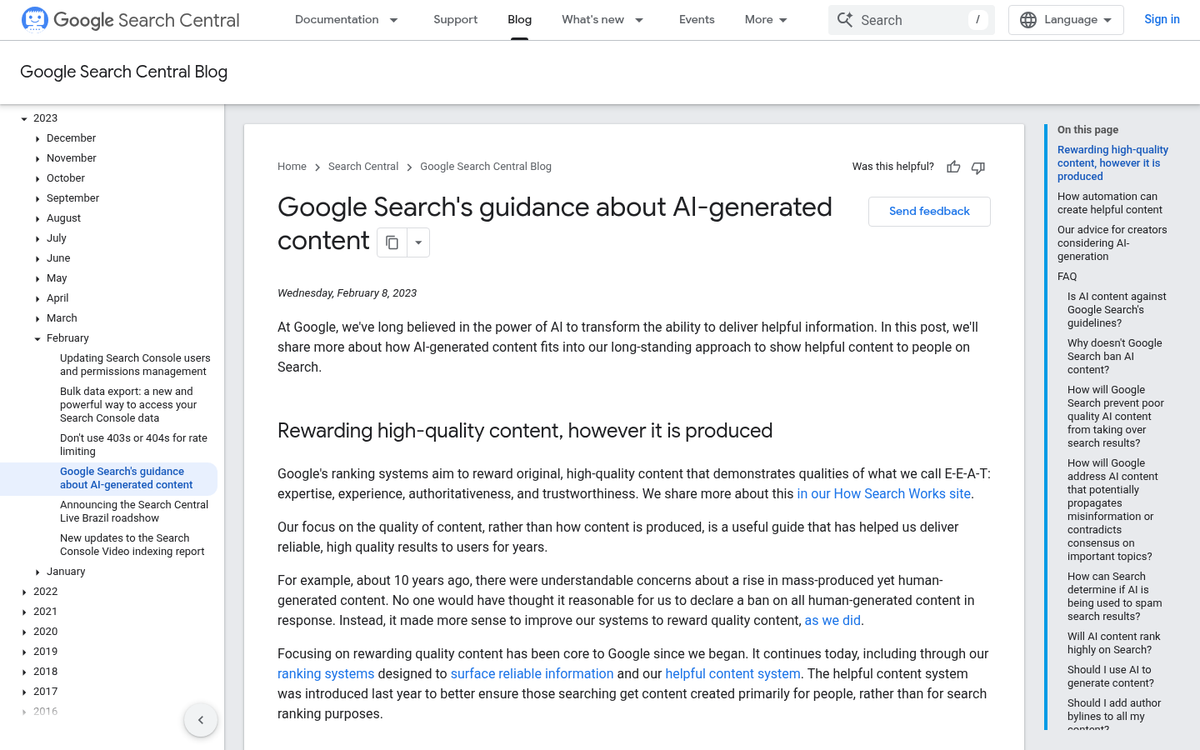The width and height of the screenshot is (1200, 750).
Task: Jump to Our advice for creators section
Action: pyautogui.click(x=1112, y=243)
